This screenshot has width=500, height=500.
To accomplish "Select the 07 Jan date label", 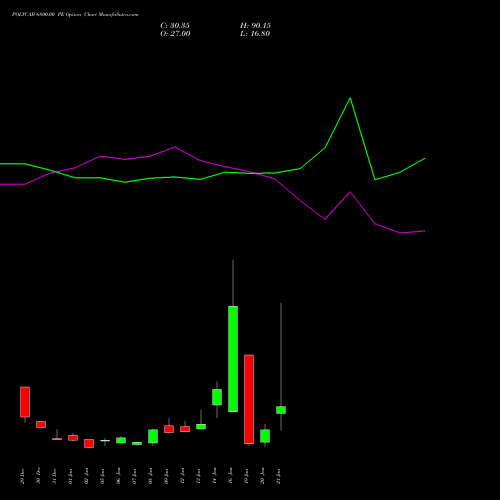I will [134, 476].
